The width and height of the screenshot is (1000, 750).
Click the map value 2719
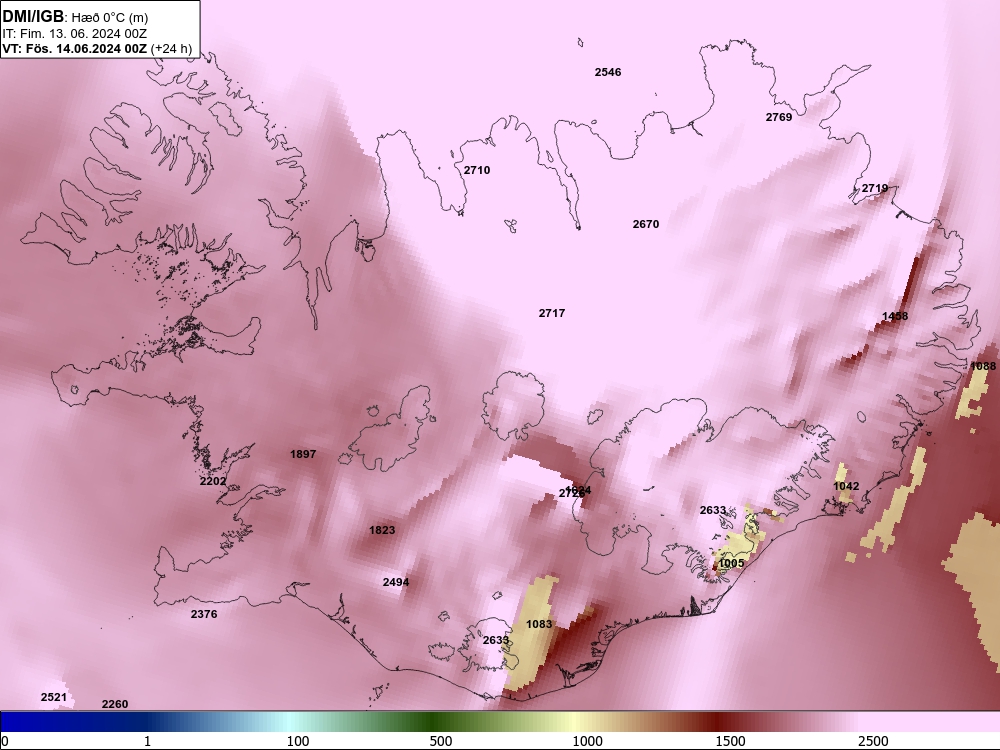click(x=875, y=188)
